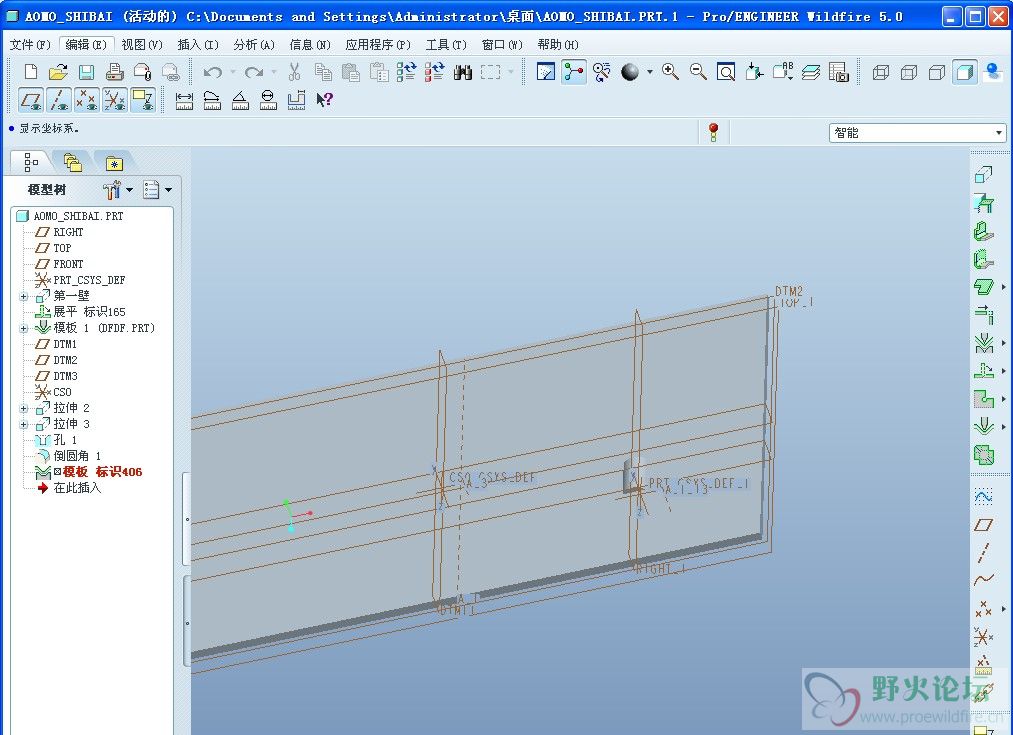Expand the 拉伸 3 tree node

pos(23,424)
